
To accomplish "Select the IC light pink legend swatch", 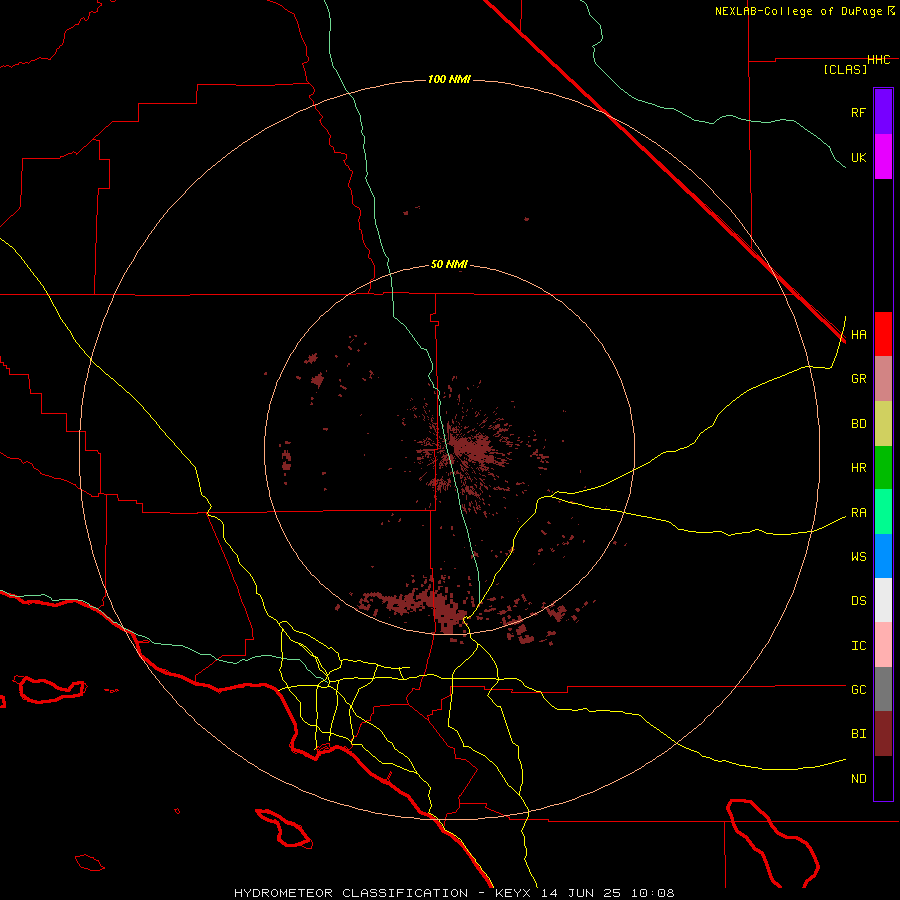I will point(883,645).
